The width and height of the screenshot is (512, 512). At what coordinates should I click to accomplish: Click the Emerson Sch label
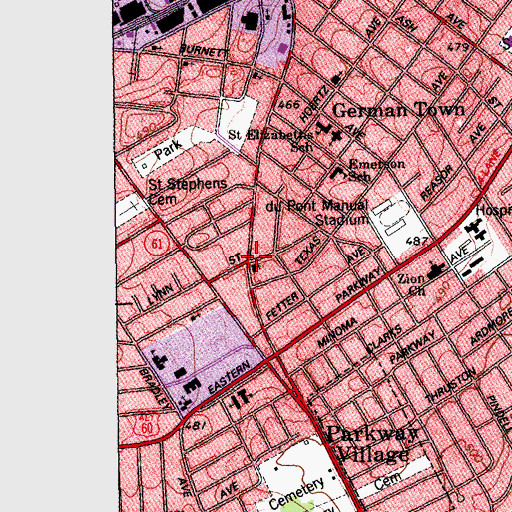point(377,170)
